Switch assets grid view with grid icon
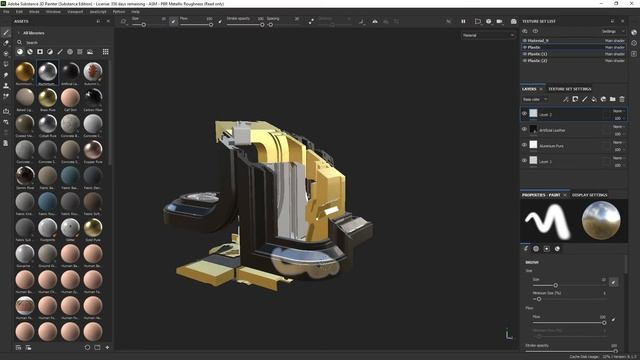This screenshot has width=640, height=360. click(x=106, y=52)
